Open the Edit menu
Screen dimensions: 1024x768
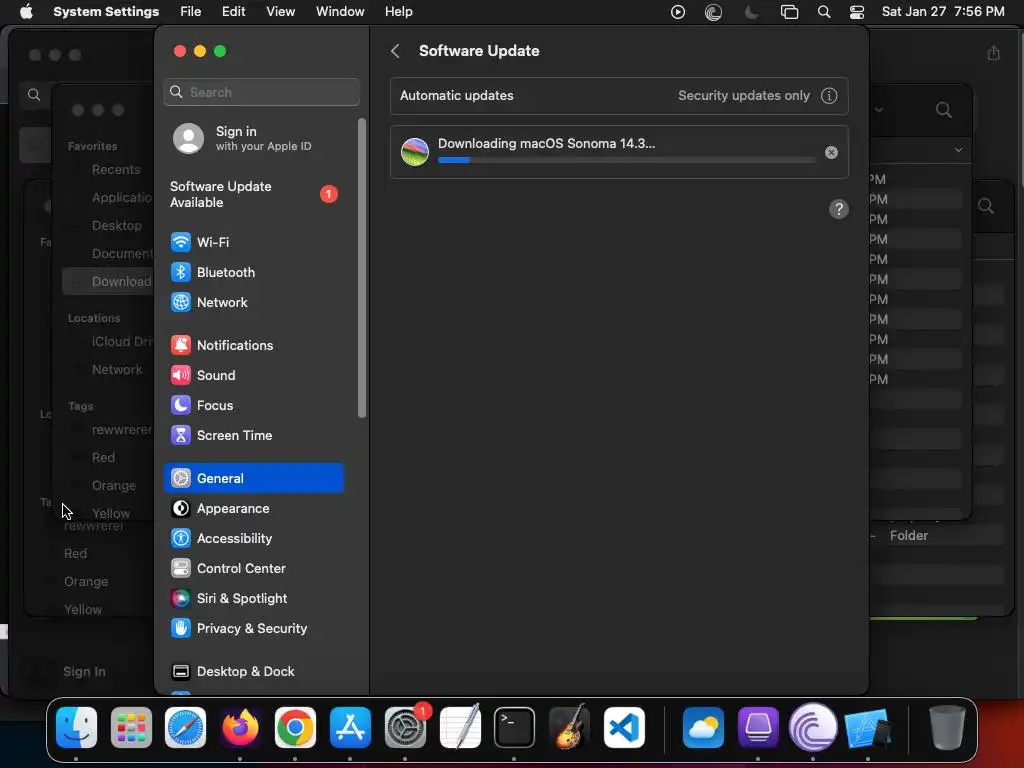[x=233, y=12]
